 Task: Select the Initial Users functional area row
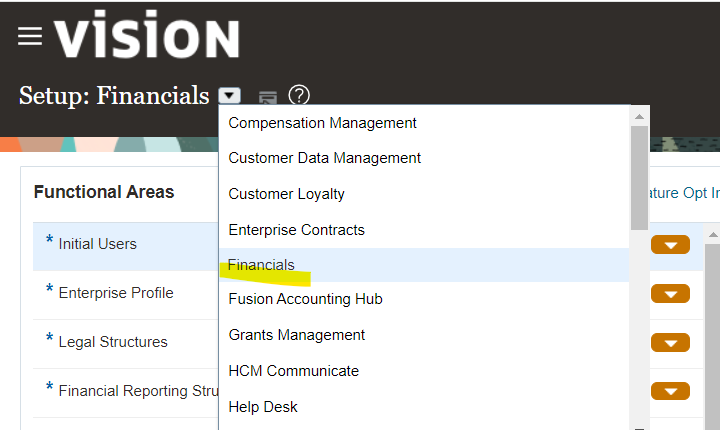(98, 244)
